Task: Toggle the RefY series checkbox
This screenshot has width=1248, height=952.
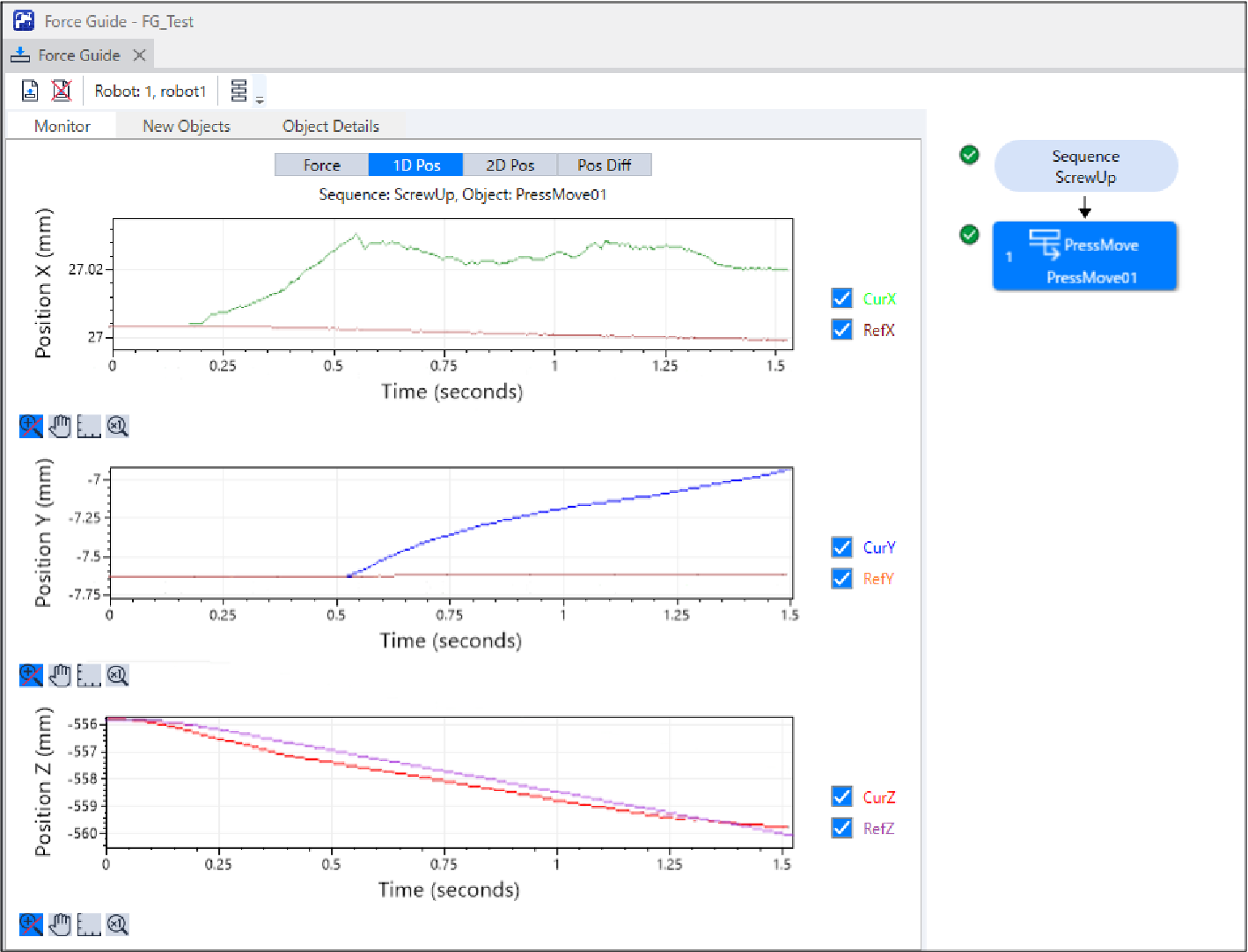Action: [x=841, y=578]
